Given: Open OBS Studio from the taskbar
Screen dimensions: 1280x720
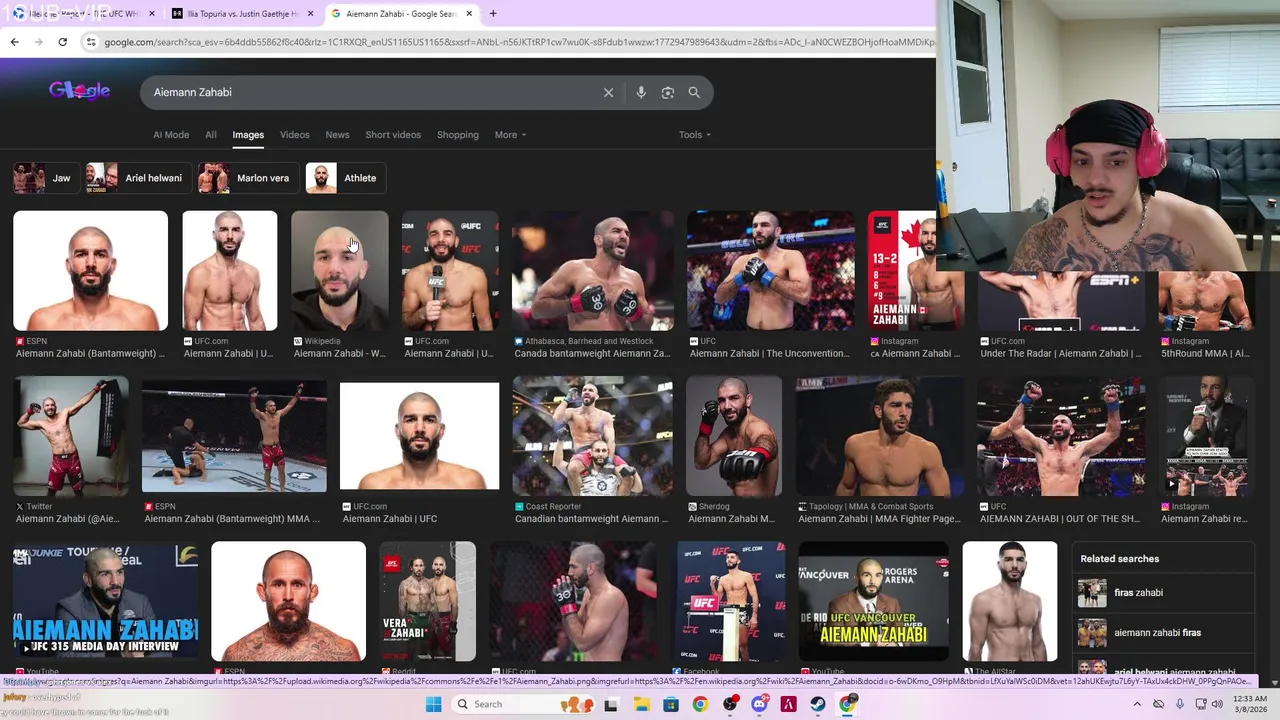Looking at the screenshot, I should pos(730,704).
